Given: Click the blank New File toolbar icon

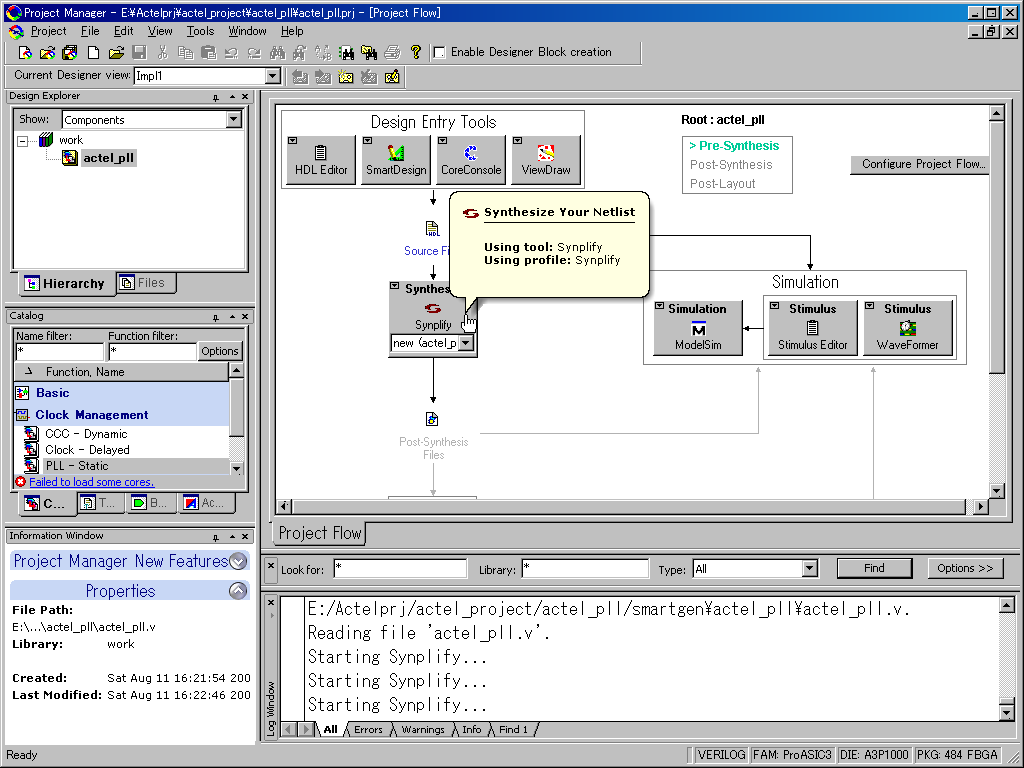Looking at the screenshot, I should click(93, 52).
